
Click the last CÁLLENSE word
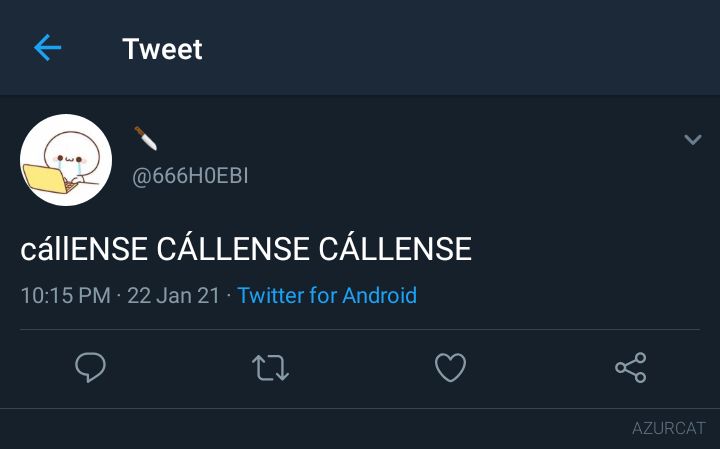click(x=395, y=248)
